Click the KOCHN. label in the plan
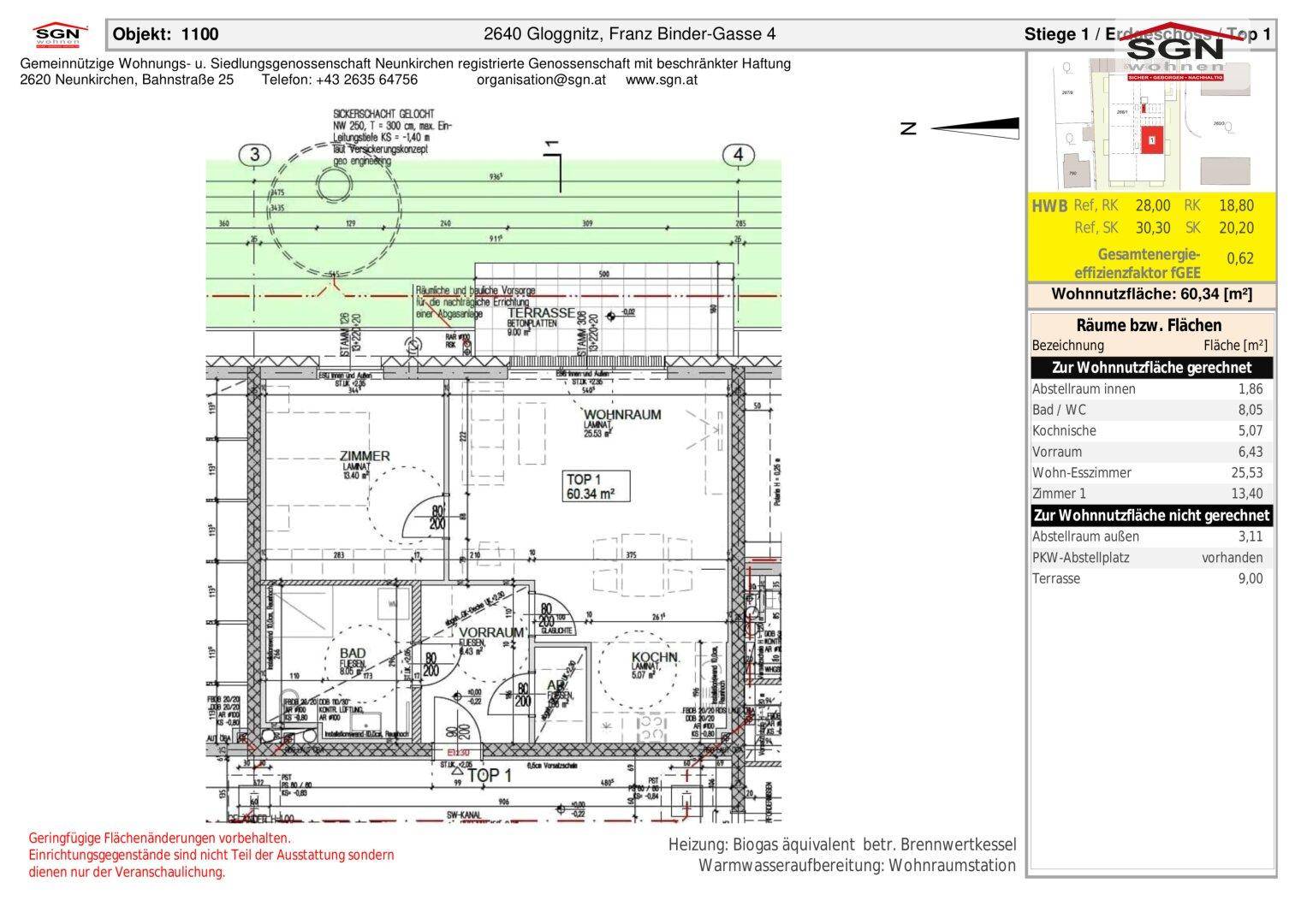1307x924 pixels. (x=655, y=657)
